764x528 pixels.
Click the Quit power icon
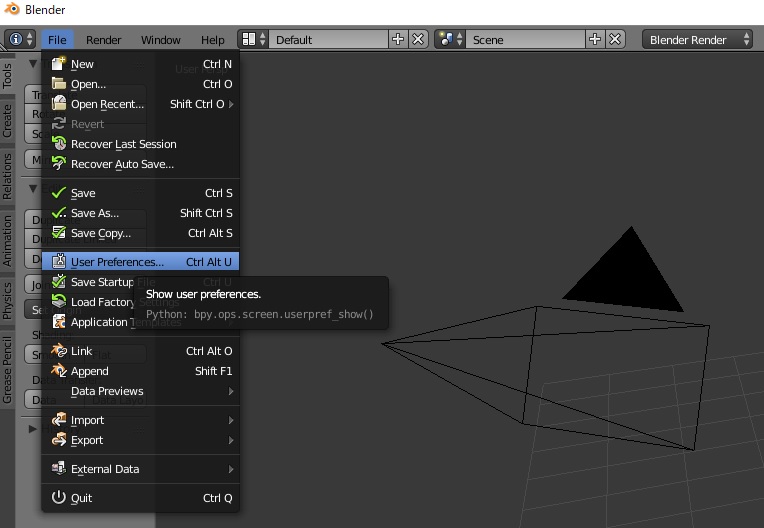pyautogui.click(x=58, y=497)
